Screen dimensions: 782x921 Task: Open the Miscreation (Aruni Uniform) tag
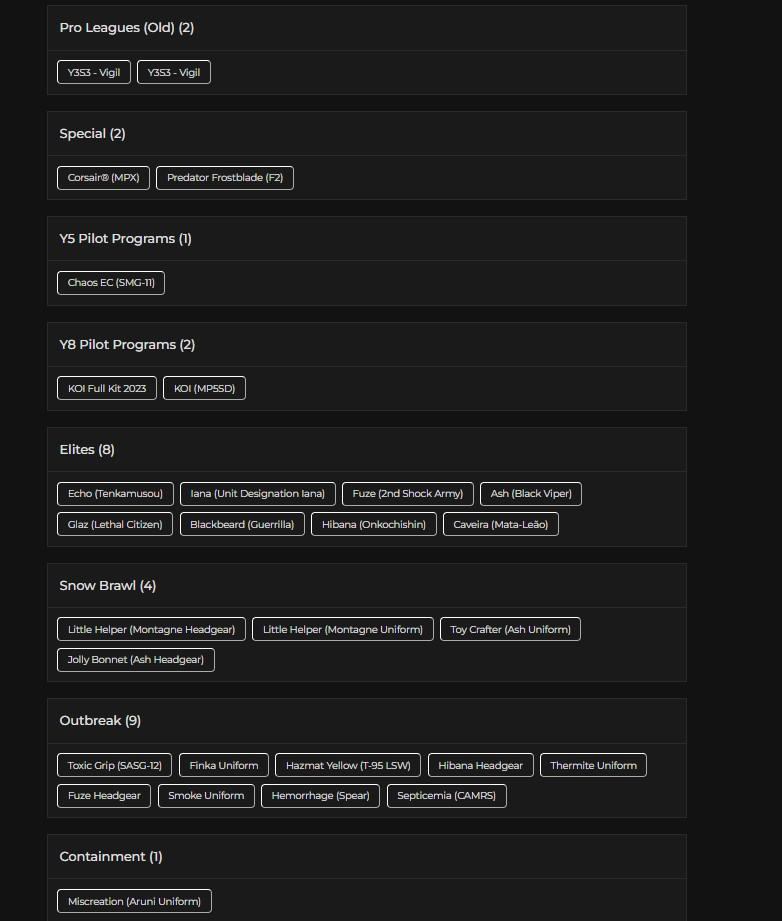(134, 902)
